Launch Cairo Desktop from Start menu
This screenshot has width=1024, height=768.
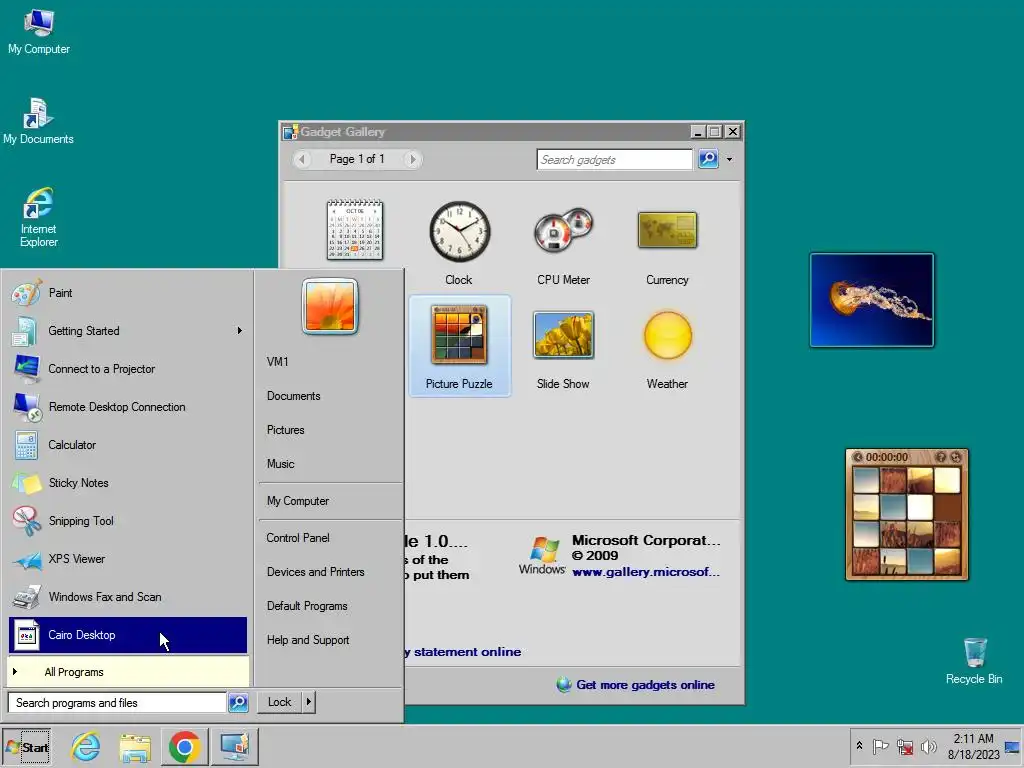point(128,635)
